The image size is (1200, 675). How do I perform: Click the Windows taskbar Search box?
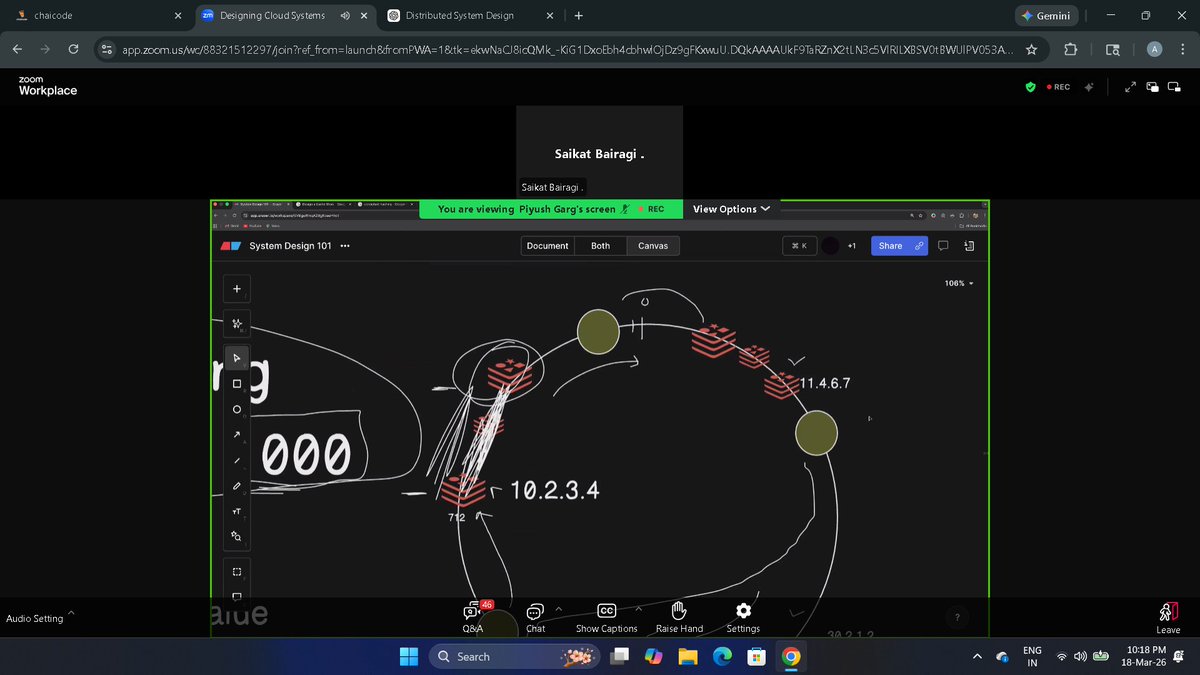pos(514,656)
